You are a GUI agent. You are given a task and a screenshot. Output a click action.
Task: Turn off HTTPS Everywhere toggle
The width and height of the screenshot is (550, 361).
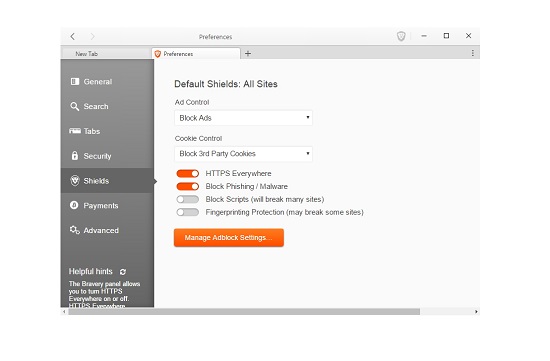188,174
